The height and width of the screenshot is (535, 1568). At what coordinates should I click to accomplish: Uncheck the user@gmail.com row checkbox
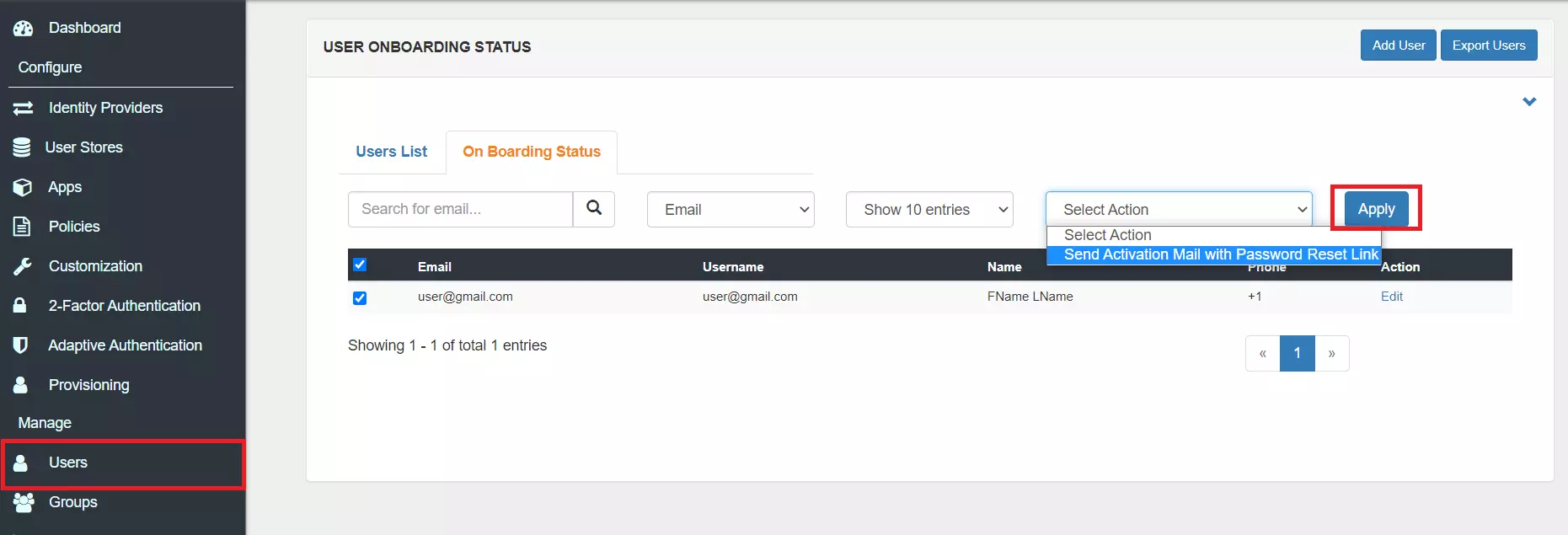[x=360, y=298]
